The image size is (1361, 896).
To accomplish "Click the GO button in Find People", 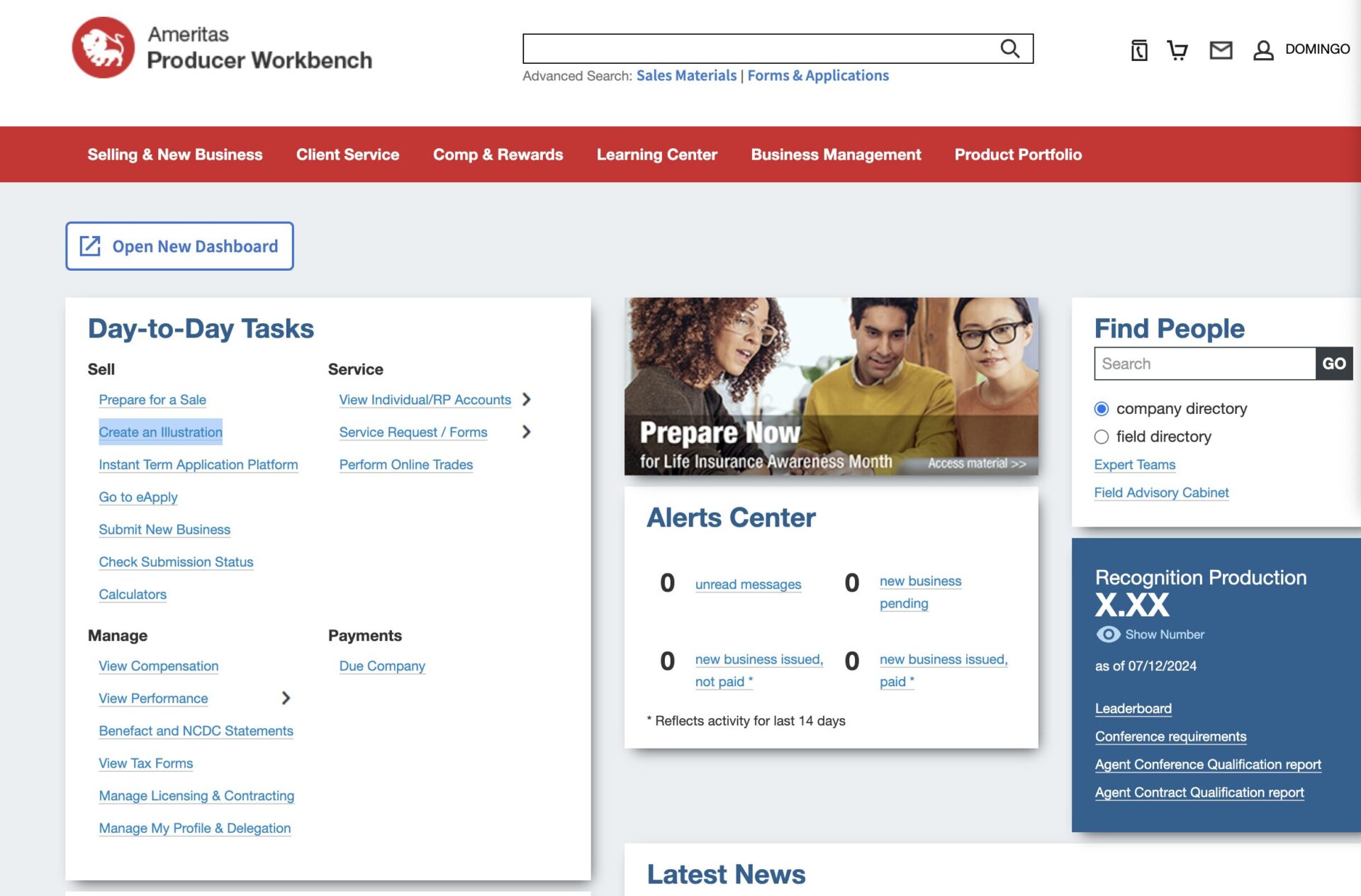I will [1334, 364].
